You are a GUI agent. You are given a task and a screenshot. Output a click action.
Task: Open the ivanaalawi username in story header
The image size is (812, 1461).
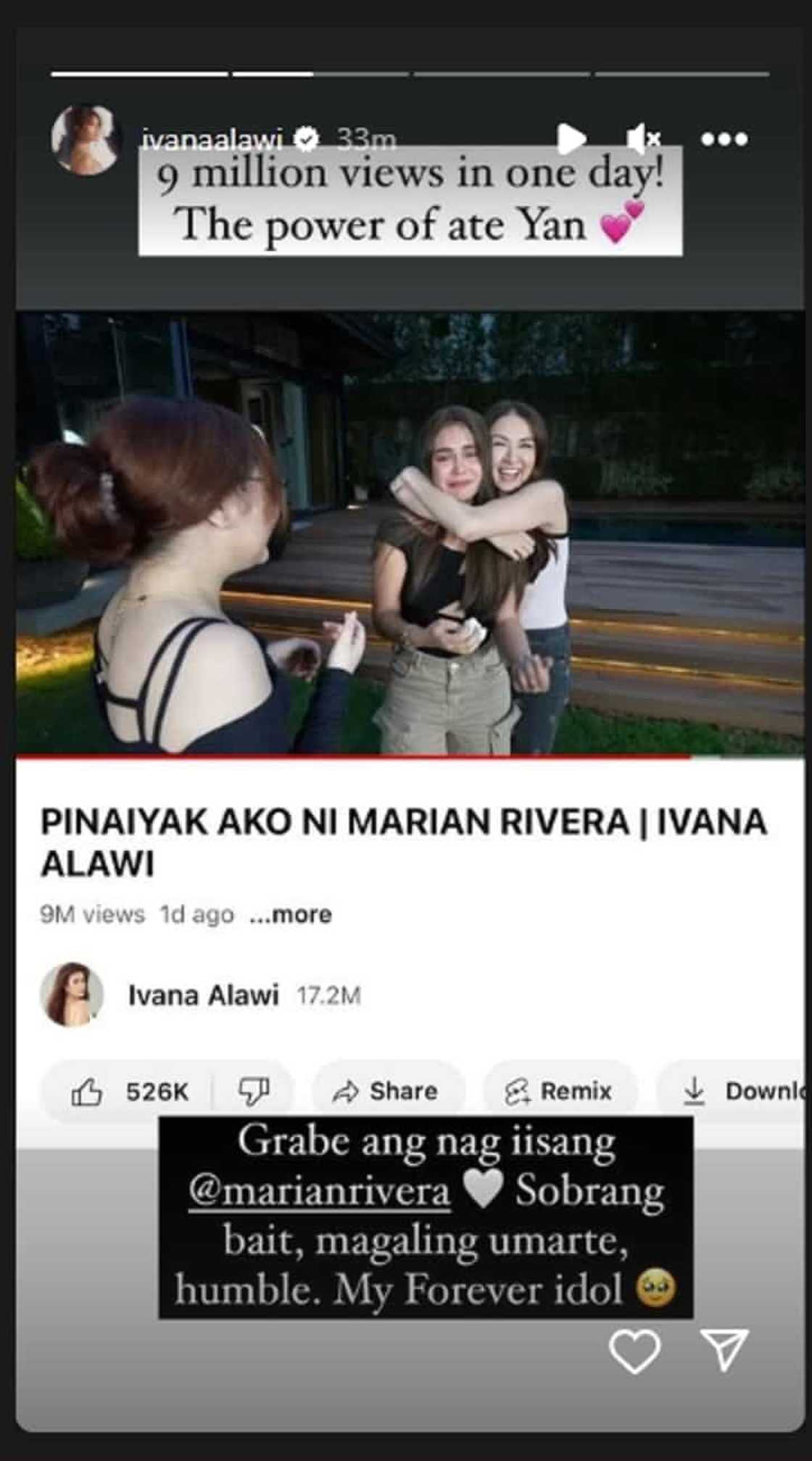(212, 138)
